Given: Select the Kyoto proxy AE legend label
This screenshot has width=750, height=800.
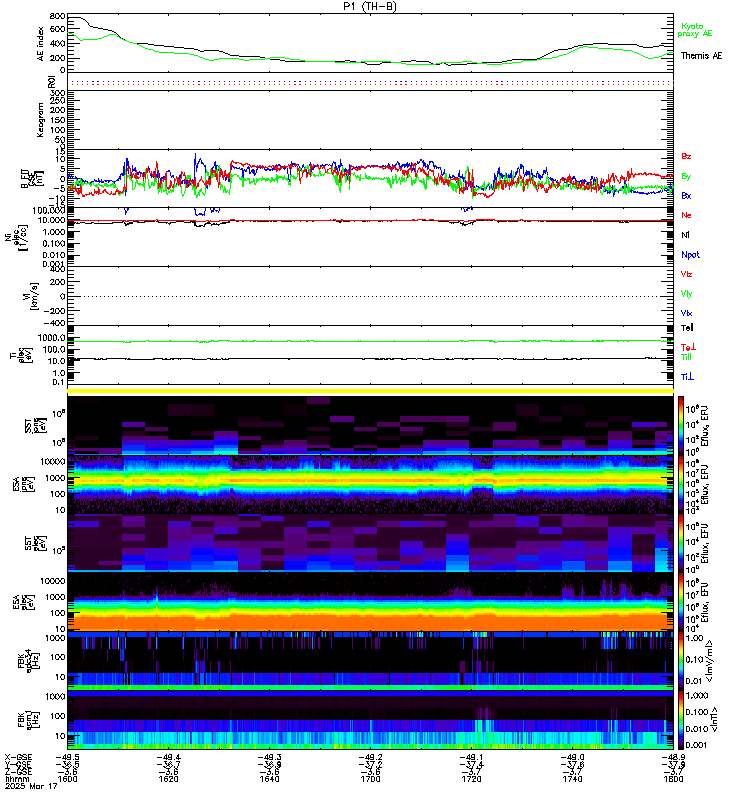Looking at the screenshot, I should (695, 30).
